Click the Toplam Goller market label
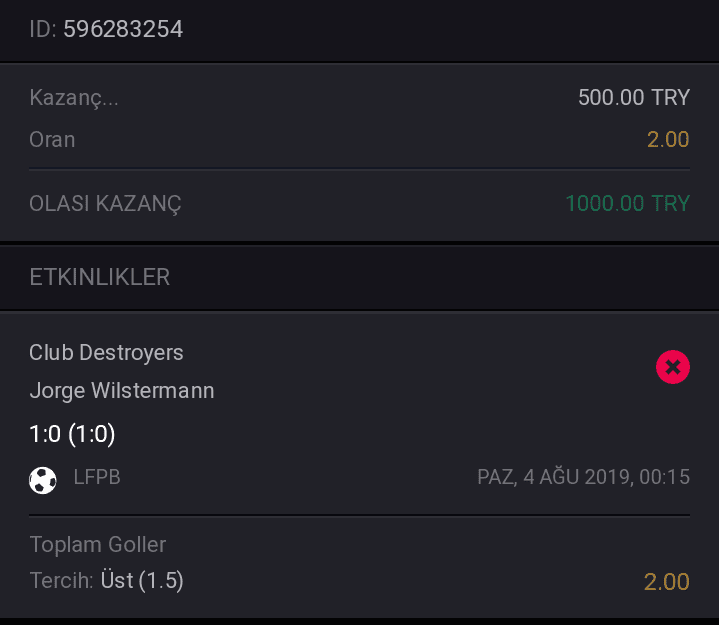Image resolution: width=719 pixels, height=625 pixels. (98, 545)
